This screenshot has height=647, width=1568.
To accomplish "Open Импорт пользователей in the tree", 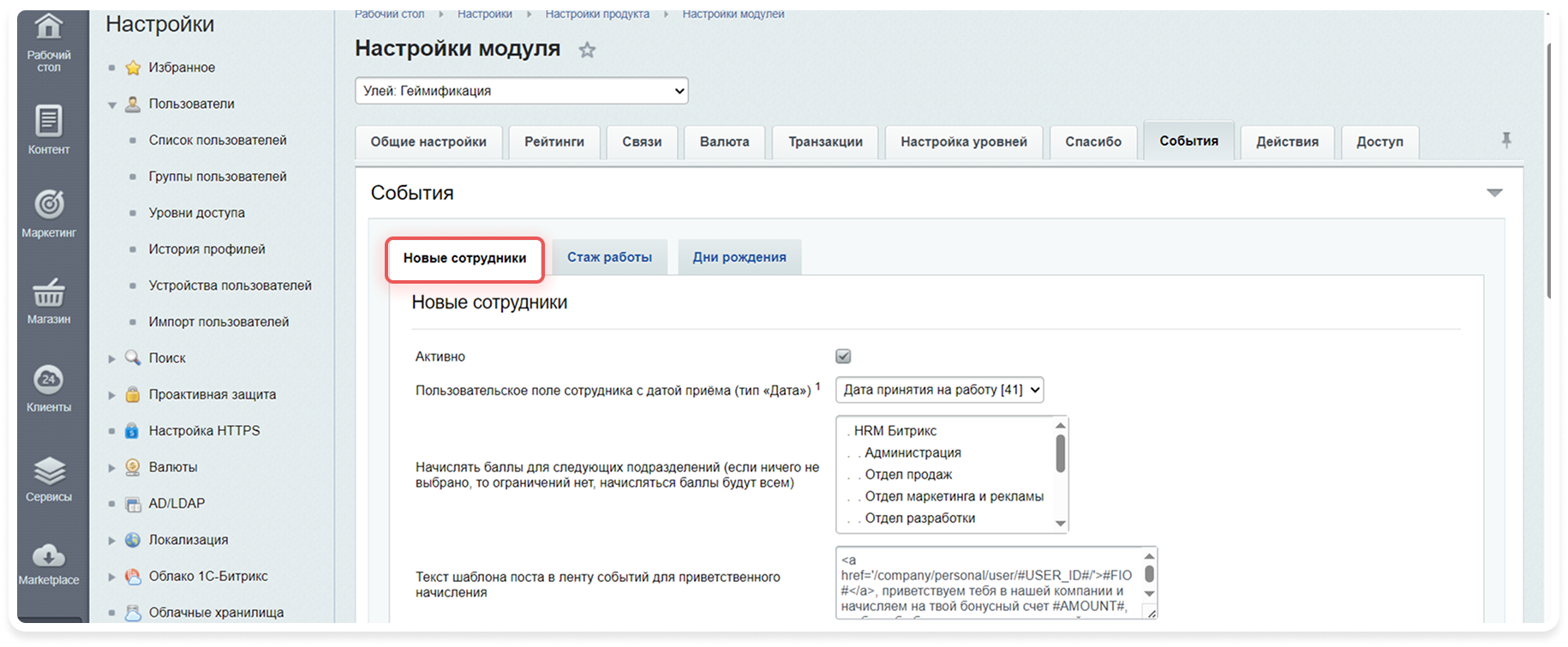I will pos(219,322).
